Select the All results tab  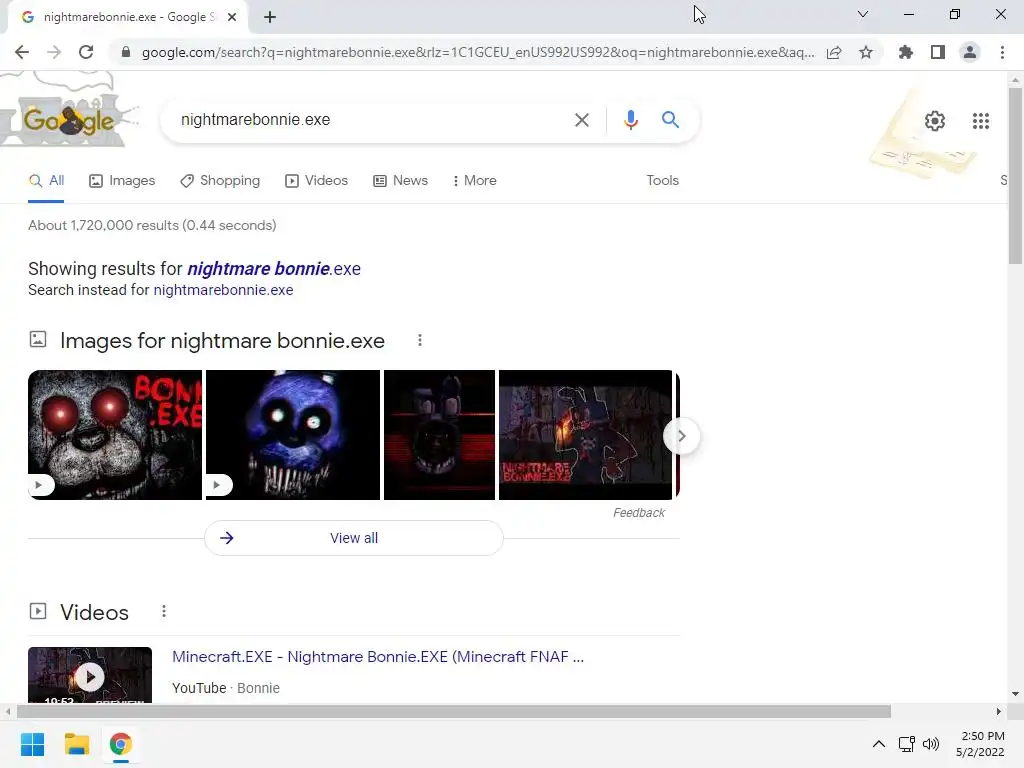point(46,181)
